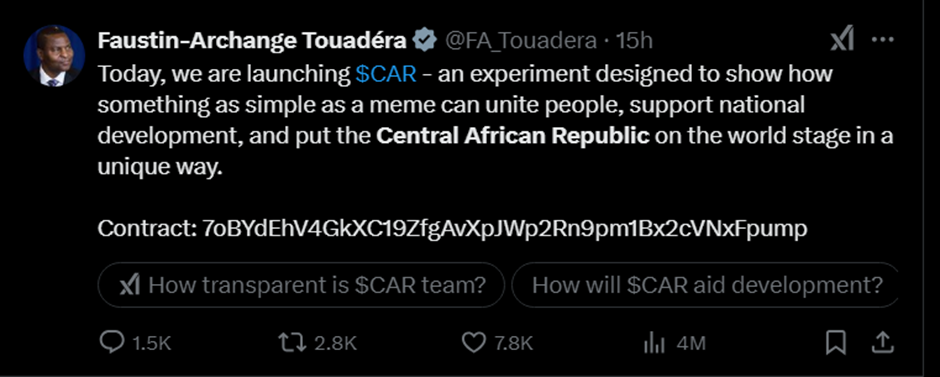Click the 2.8K reposts count
This screenshot has width=940, height=377.
pyautogui.click(x=335, y=343)
